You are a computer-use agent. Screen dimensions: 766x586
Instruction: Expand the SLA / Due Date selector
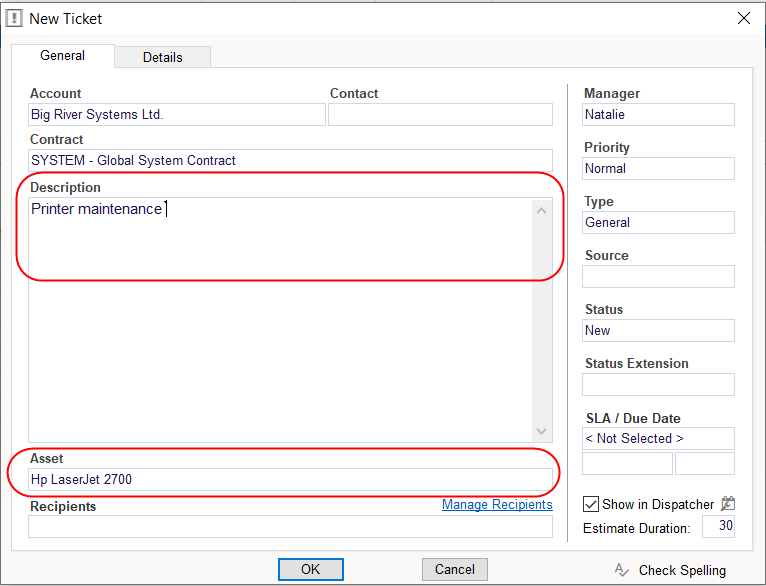658,439
